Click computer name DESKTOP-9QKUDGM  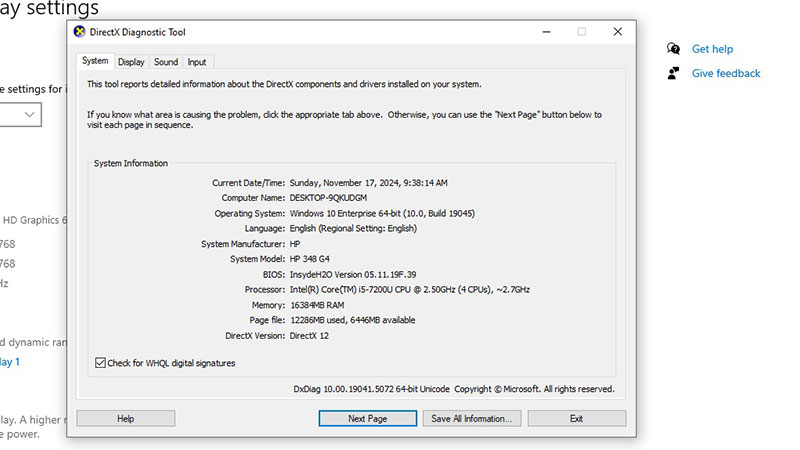tap(328, 198)
